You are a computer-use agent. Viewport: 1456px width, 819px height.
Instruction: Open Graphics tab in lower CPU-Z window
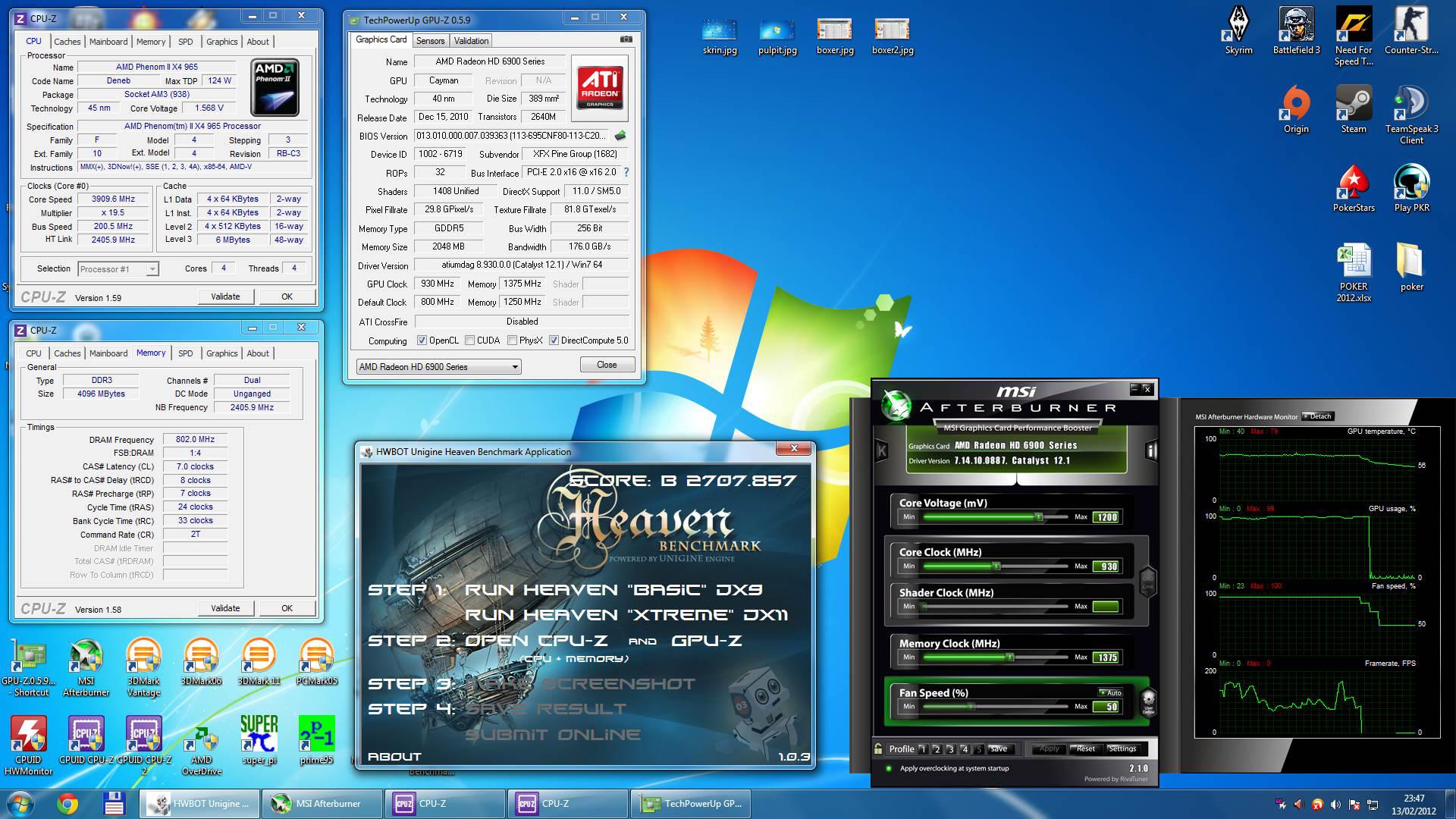(221, 353)
